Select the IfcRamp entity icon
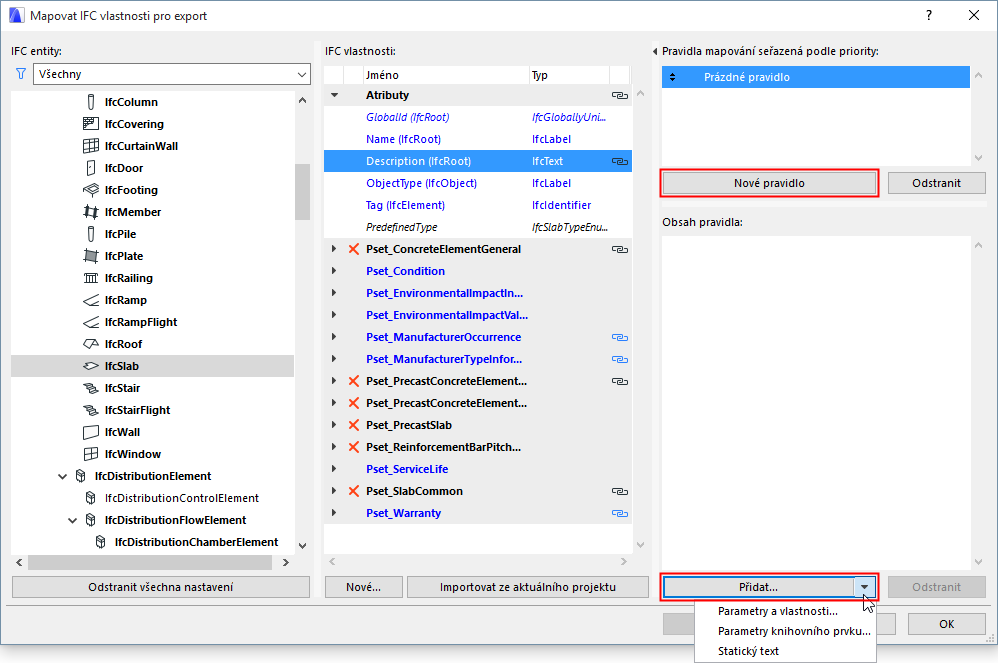This screenshot has height=663, width=998. click(91, 300)
